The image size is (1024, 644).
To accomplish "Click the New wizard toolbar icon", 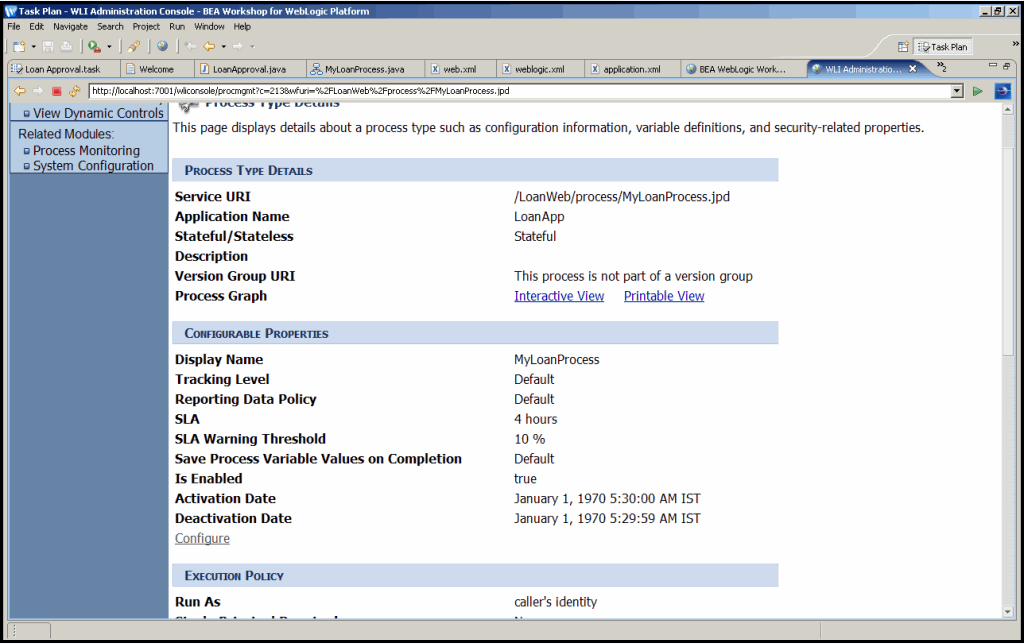I will 20,46.
